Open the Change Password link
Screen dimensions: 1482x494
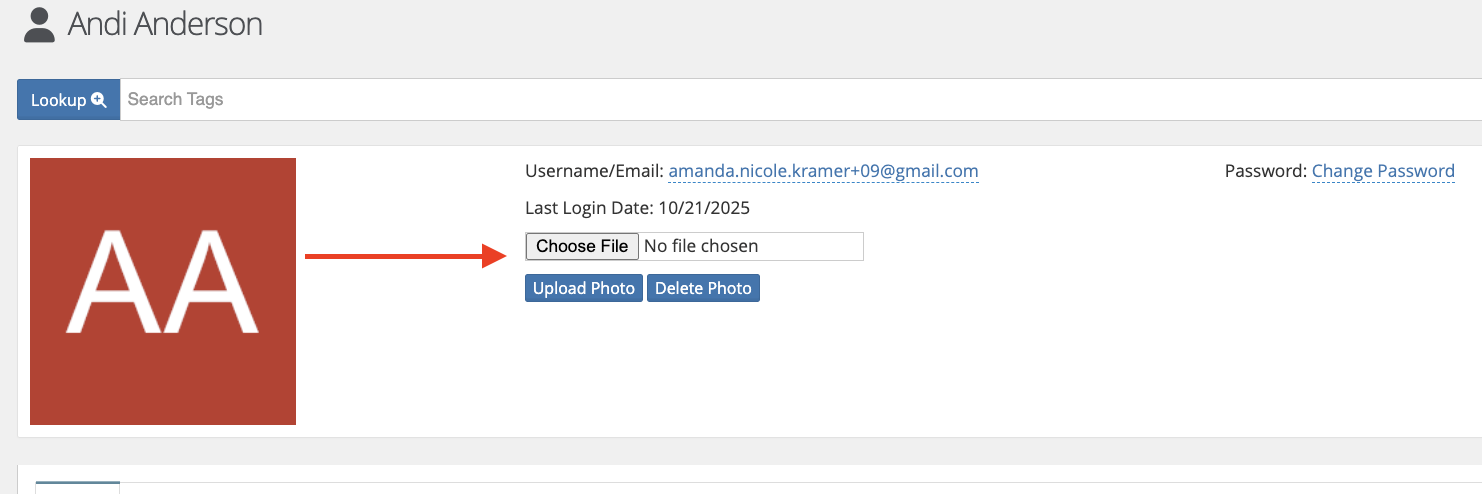click(1382, 171)
